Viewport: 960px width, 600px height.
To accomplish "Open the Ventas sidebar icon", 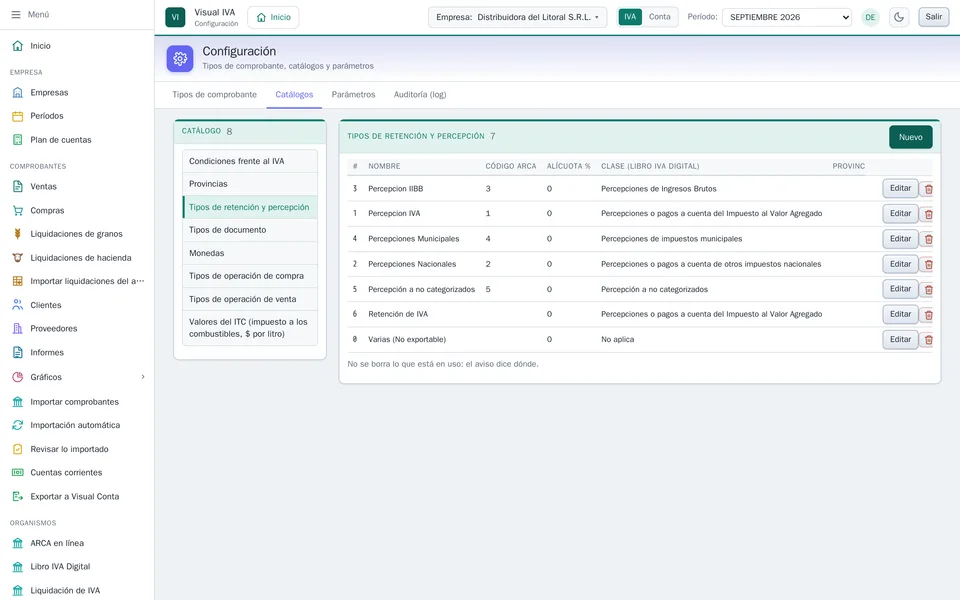I will pos(18,187).
